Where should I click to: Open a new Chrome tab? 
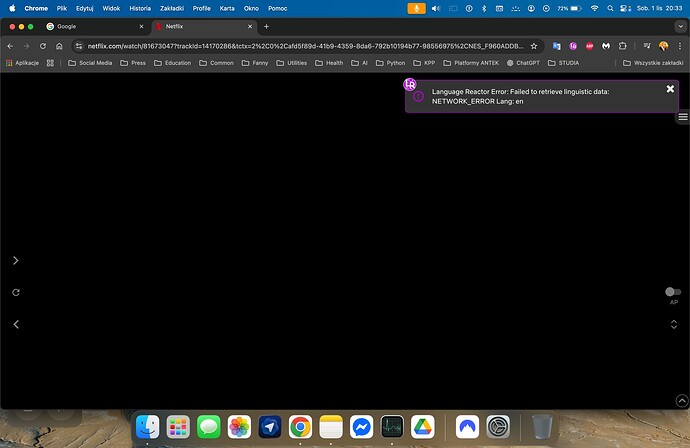[266, 26]
